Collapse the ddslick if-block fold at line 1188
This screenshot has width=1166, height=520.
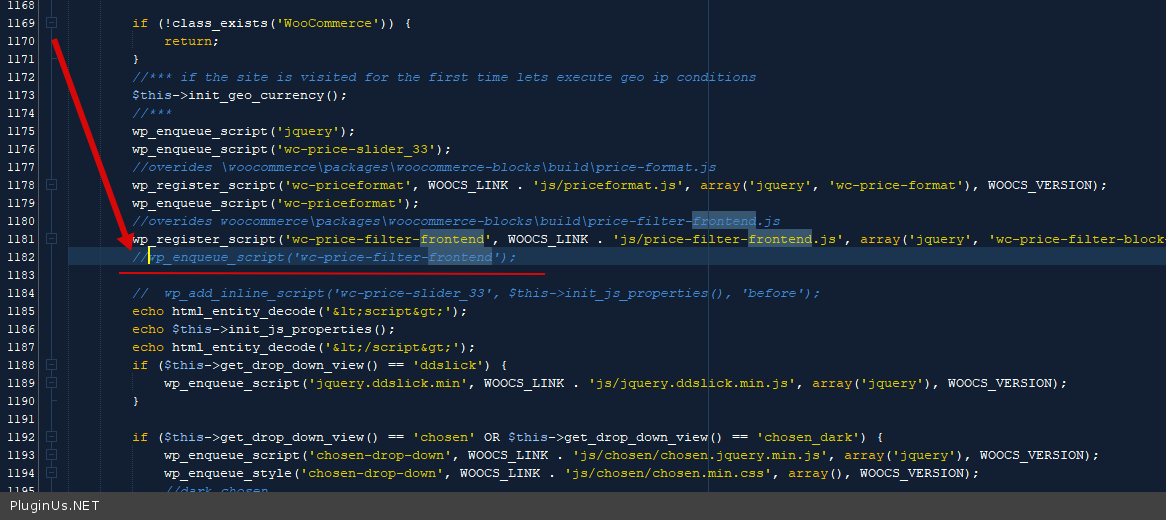[x=52, y=365]
